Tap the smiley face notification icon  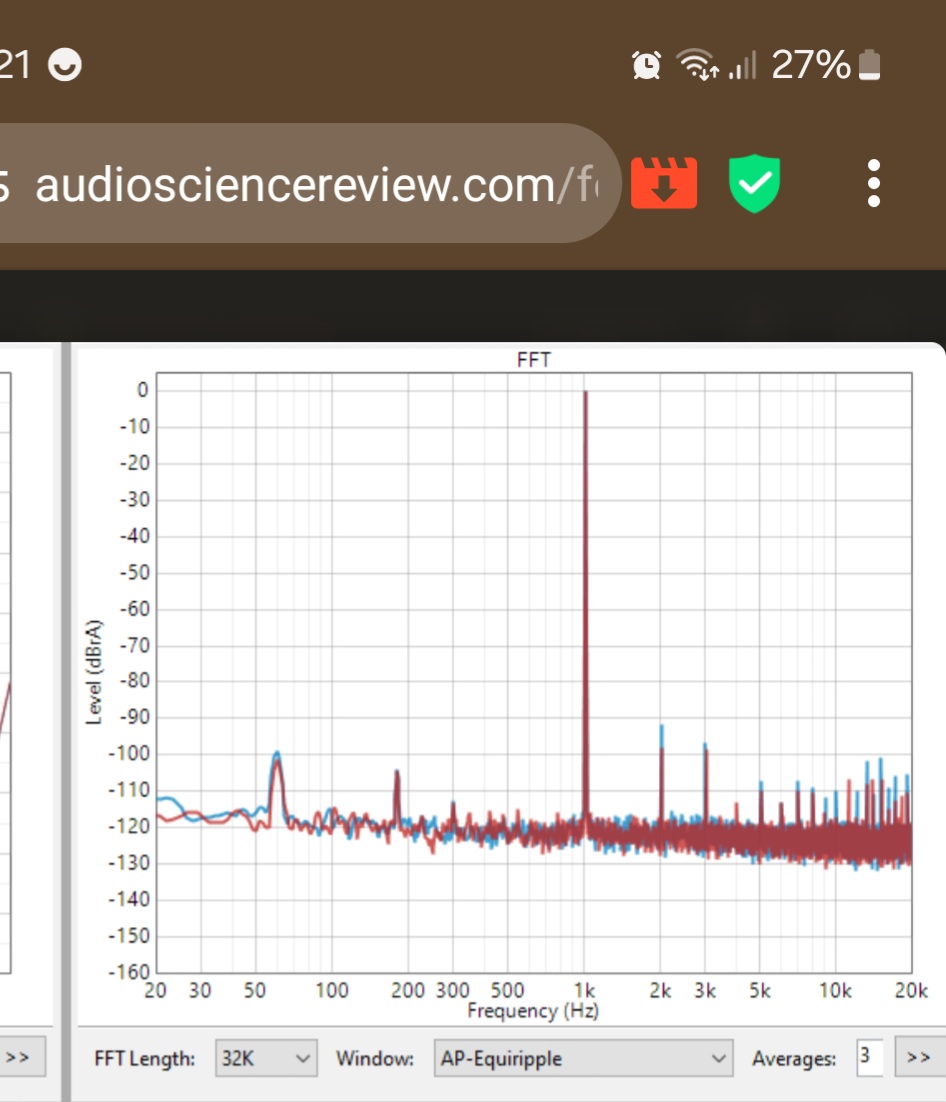tap(65, 65)
